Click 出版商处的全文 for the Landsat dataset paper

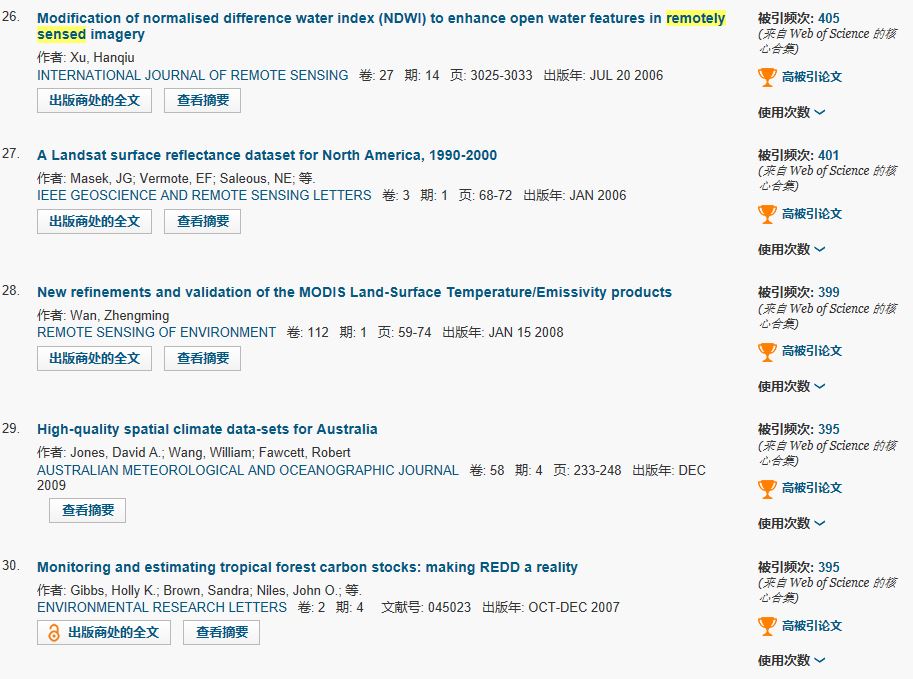point(94,222)
